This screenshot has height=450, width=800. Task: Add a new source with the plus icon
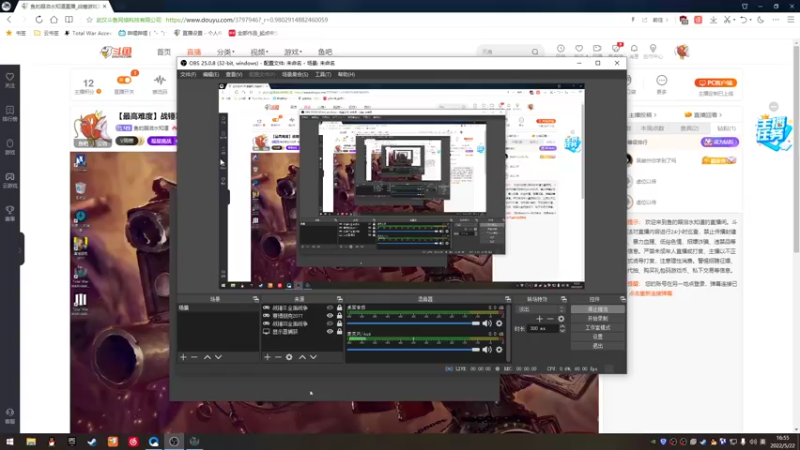click(x=267, y=357)
